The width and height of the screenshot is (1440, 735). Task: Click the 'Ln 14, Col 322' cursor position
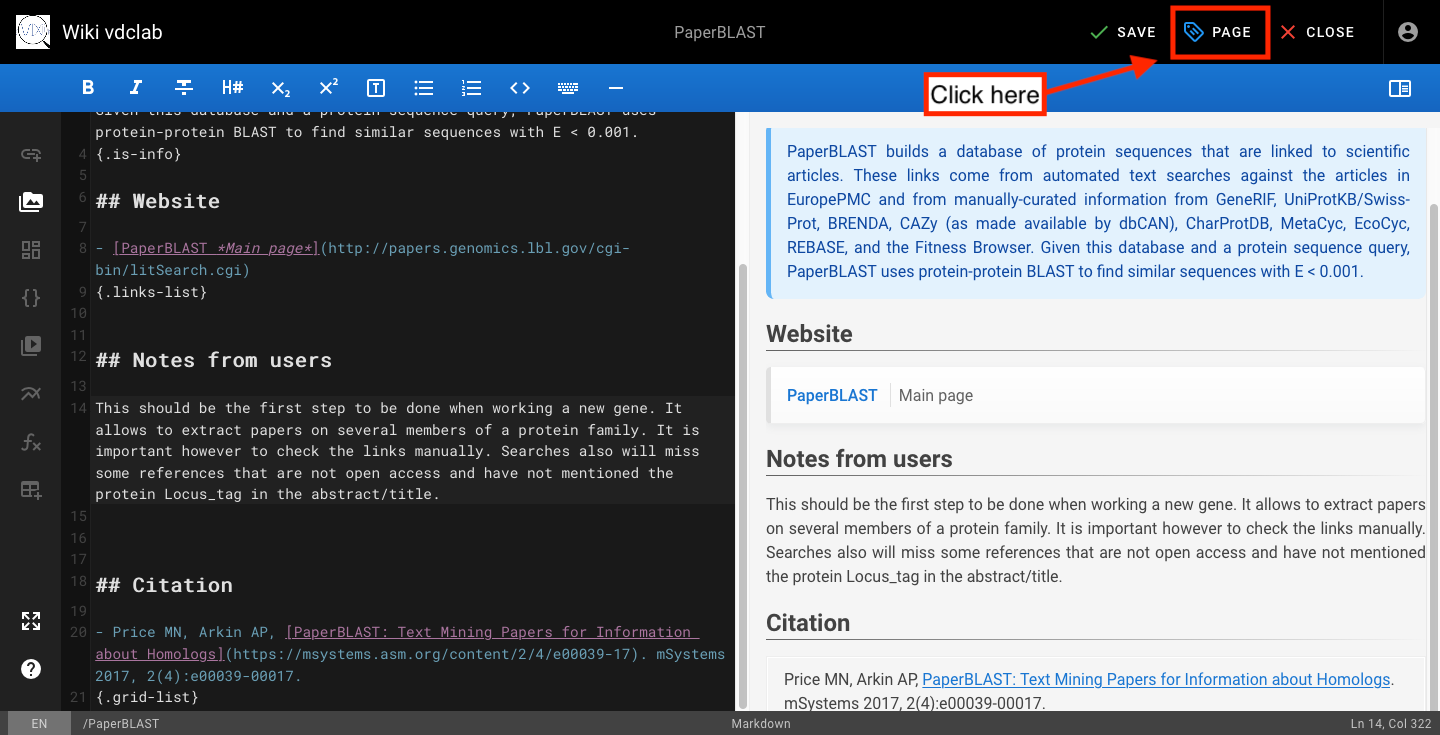[x=1390, y=723]
